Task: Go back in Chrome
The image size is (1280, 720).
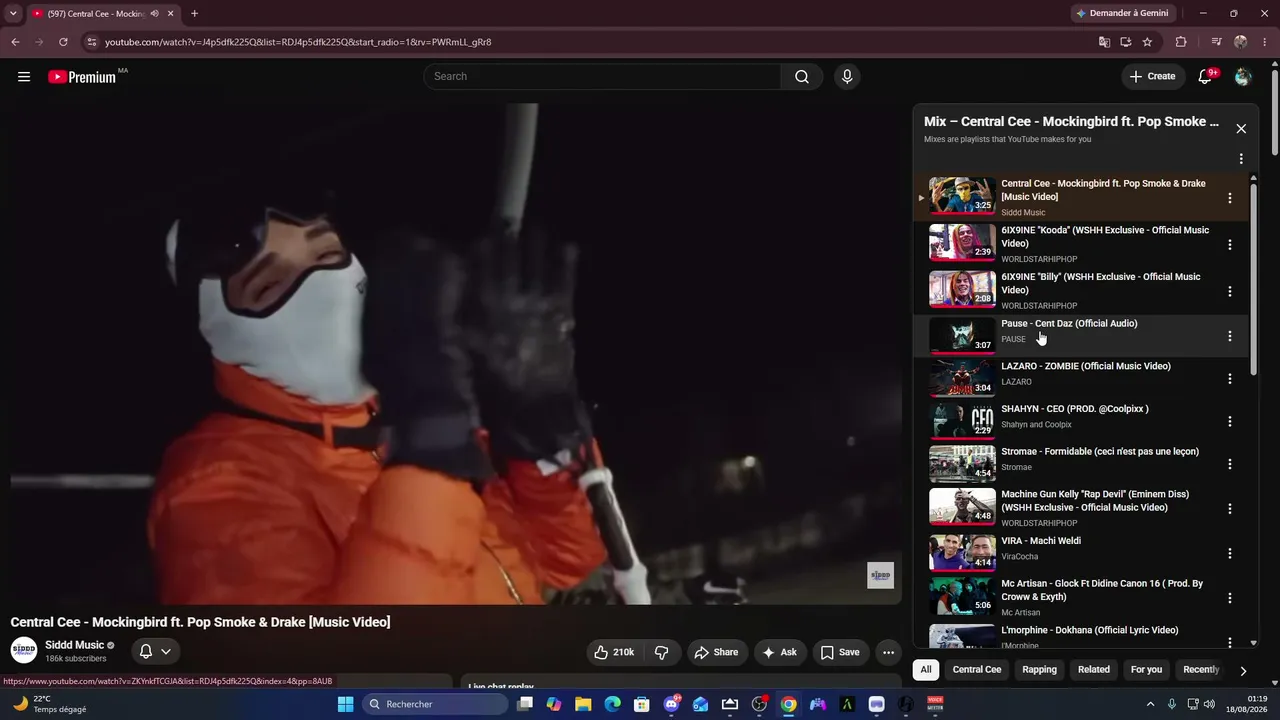Action: (15, 42)
